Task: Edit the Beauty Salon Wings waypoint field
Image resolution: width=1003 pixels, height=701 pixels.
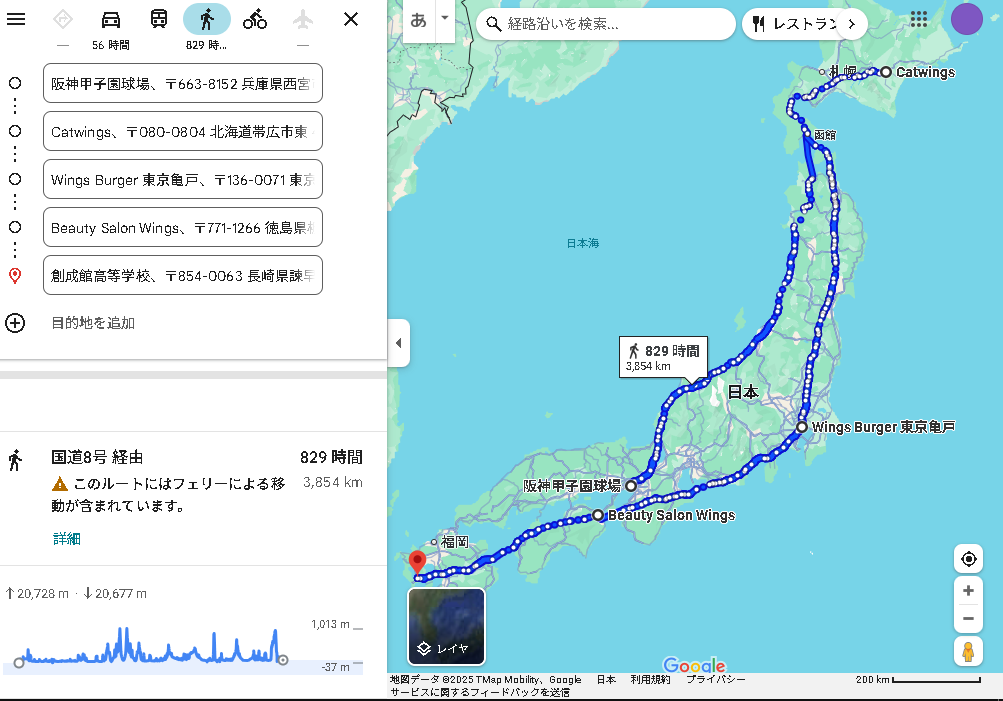Action: pyautogui.click(x=183, y=227)
